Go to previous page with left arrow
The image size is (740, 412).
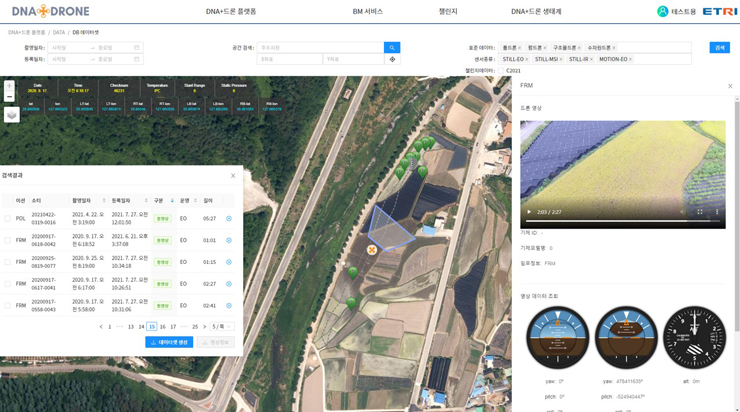(101, 327)
